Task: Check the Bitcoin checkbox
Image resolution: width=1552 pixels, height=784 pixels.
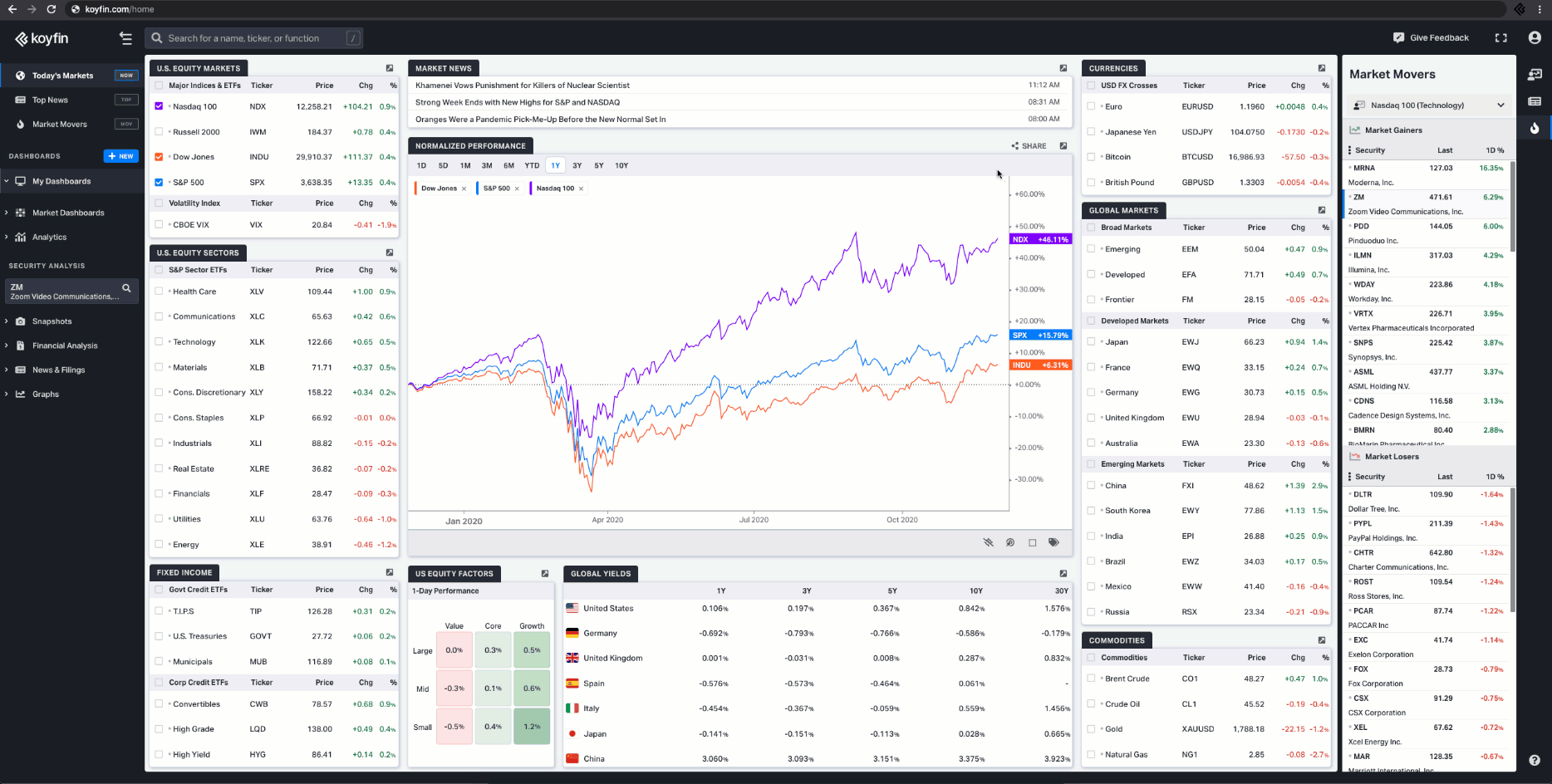Action: tap(1091, 157)
